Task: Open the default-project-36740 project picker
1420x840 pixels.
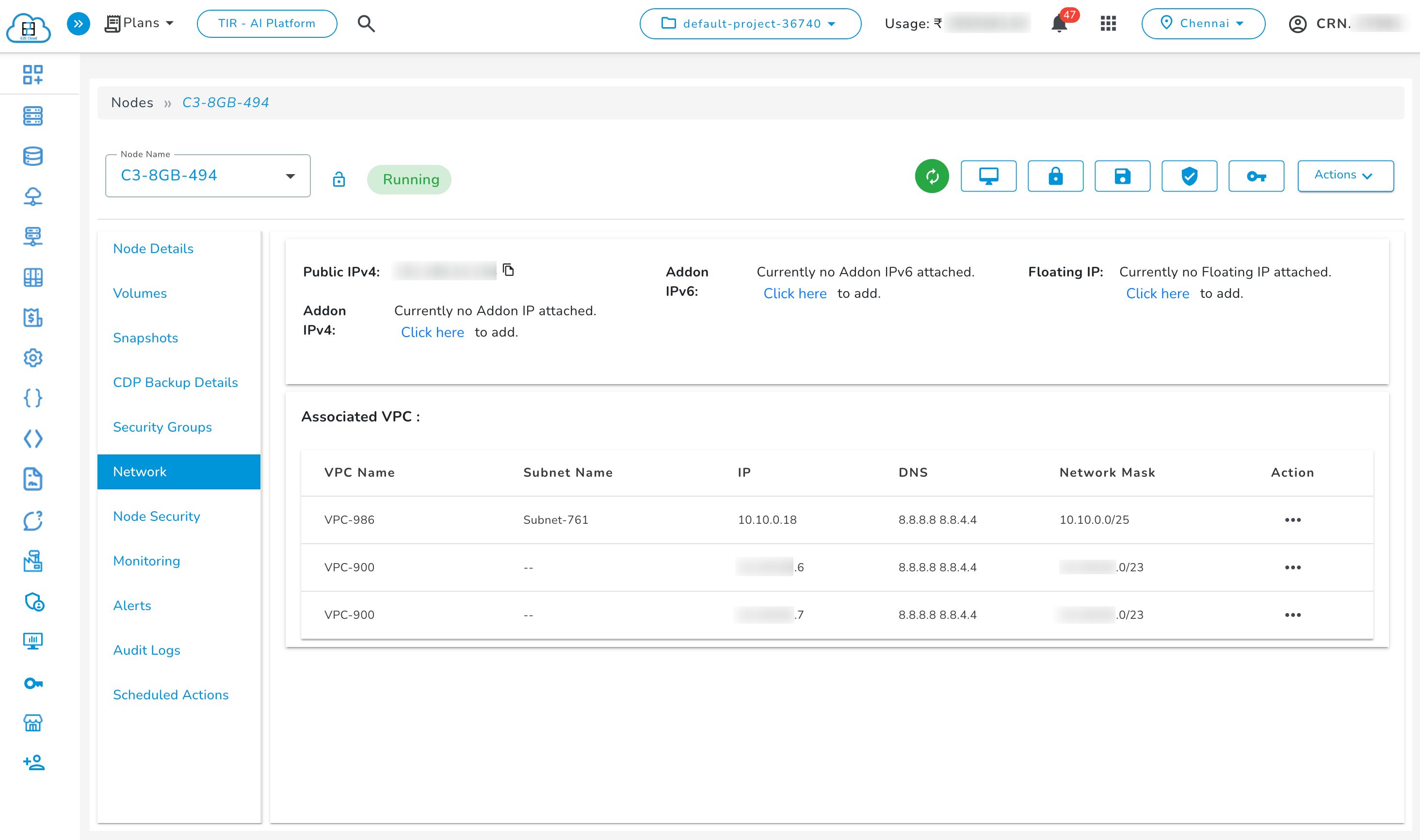Action: pos(750,24)
